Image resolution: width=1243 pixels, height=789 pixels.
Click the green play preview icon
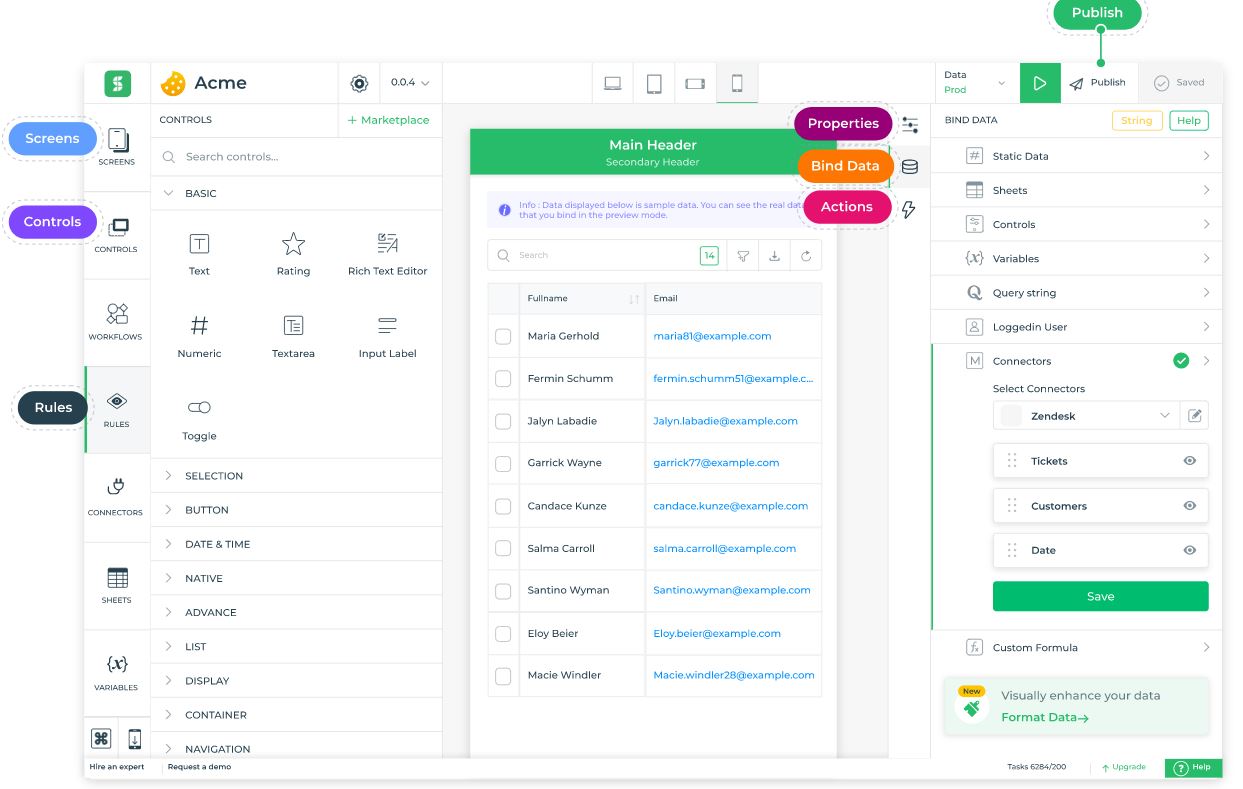[x=1040, y=83]
